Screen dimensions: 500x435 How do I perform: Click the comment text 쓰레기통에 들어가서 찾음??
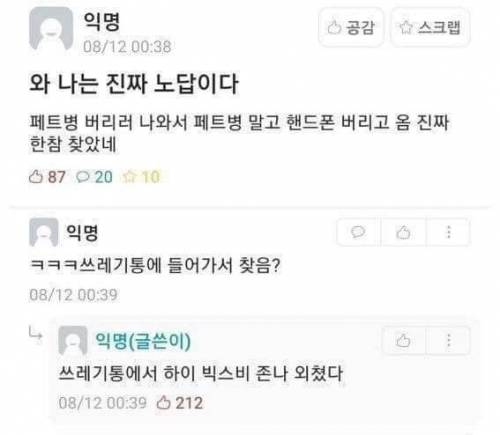pos(155,265)
